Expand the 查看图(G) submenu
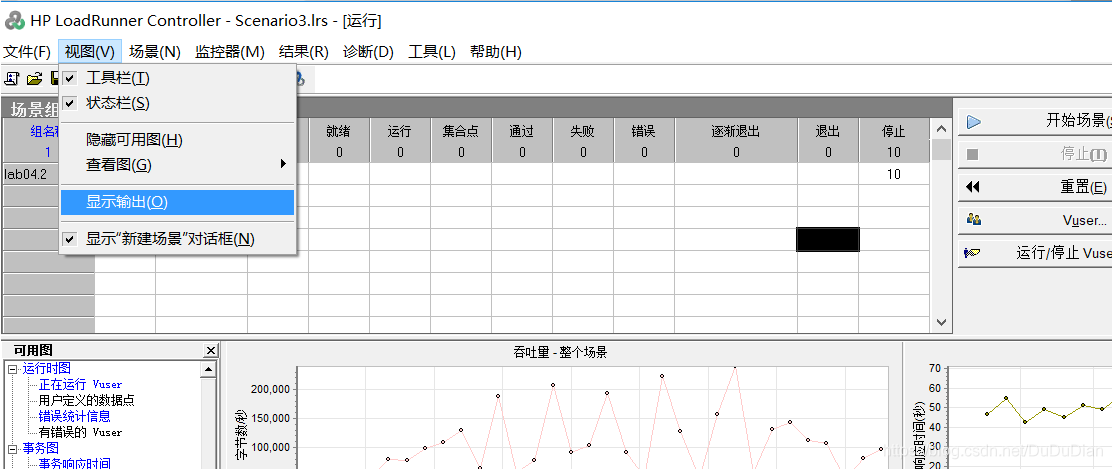Viewport: 1112px width, 469px height. click(178, 165)
